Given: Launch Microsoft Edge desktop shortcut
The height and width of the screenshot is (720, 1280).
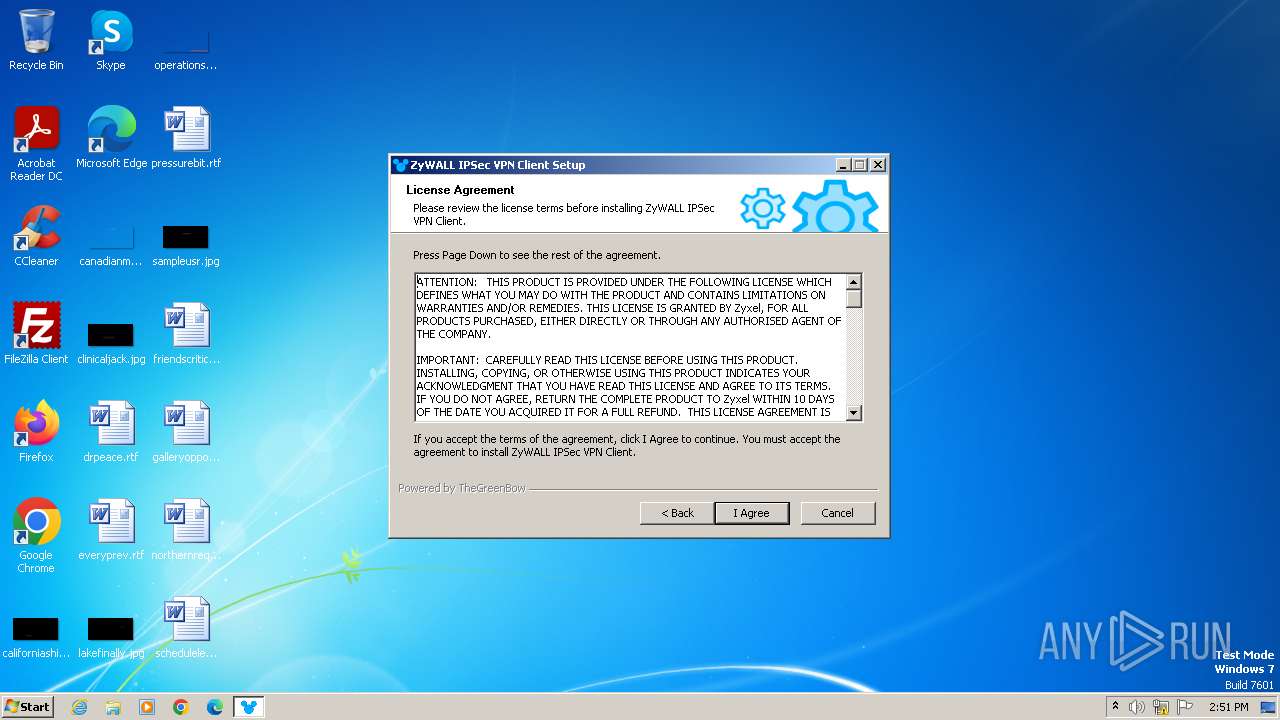Looking at the screenshot, I should pos(111,138).
